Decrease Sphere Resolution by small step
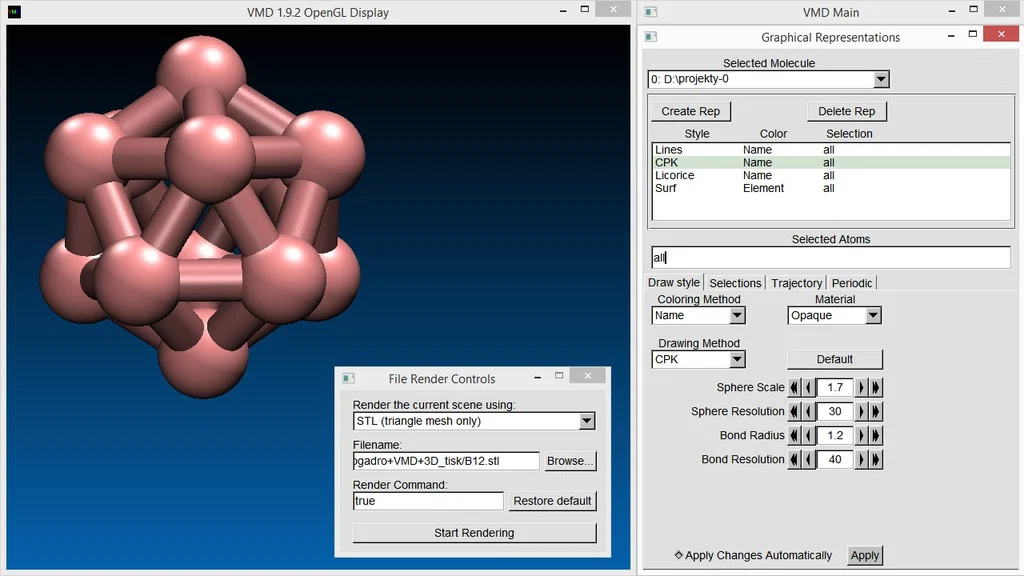This screenshot has height=576, width=1024. click(808, 411)
